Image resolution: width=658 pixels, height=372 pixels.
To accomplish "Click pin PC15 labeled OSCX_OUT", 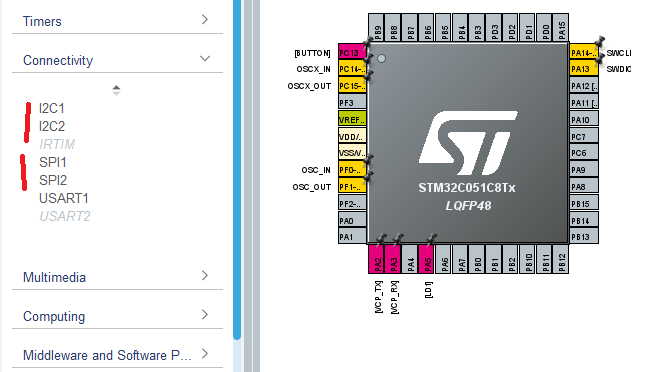I will tap(352, 86).
